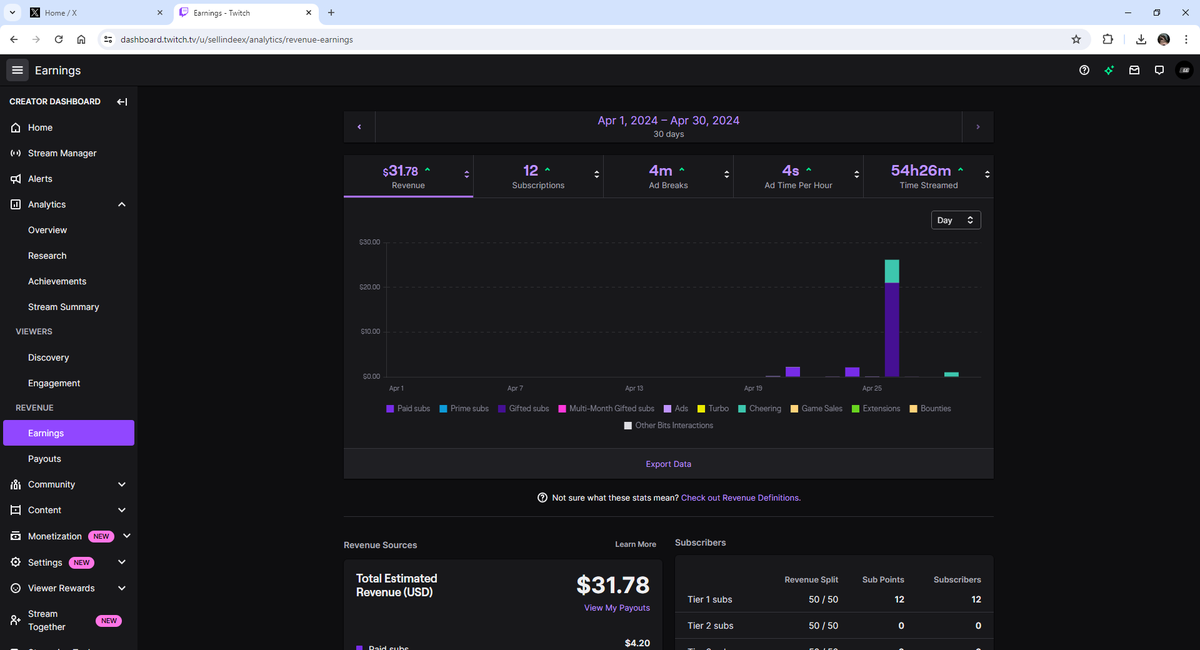This screenshot has width=1200, height=650.
Task: Open the Day granularity dropdown
Action: click(x=955, y=220)
